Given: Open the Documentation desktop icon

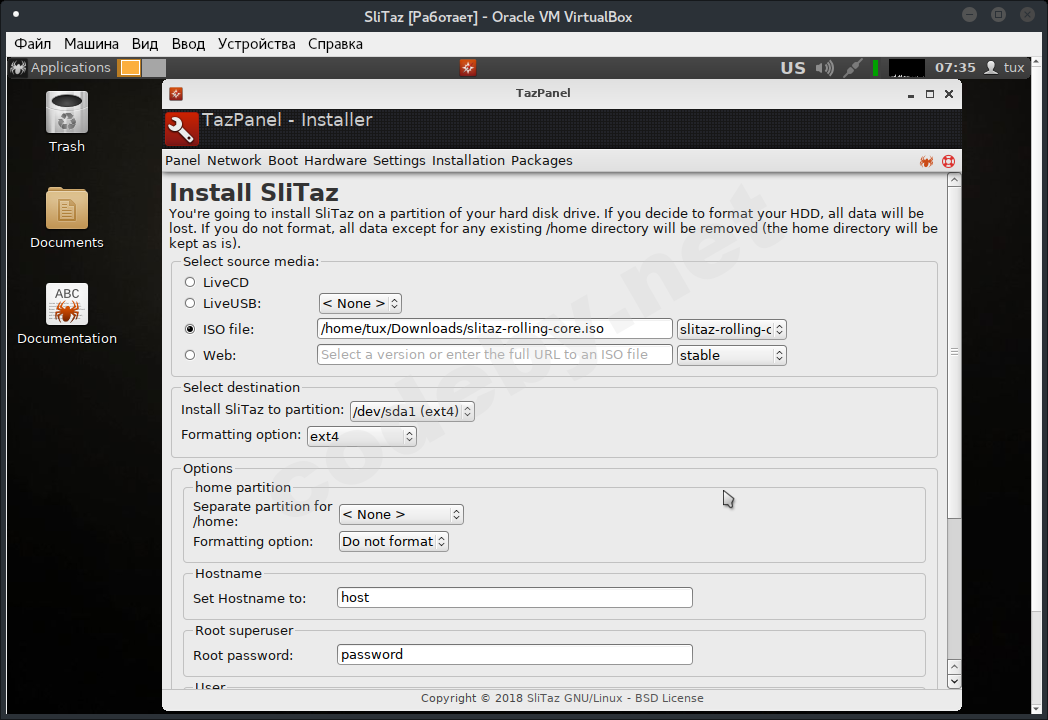Looking at the screenshot, I should coord(67,305).
